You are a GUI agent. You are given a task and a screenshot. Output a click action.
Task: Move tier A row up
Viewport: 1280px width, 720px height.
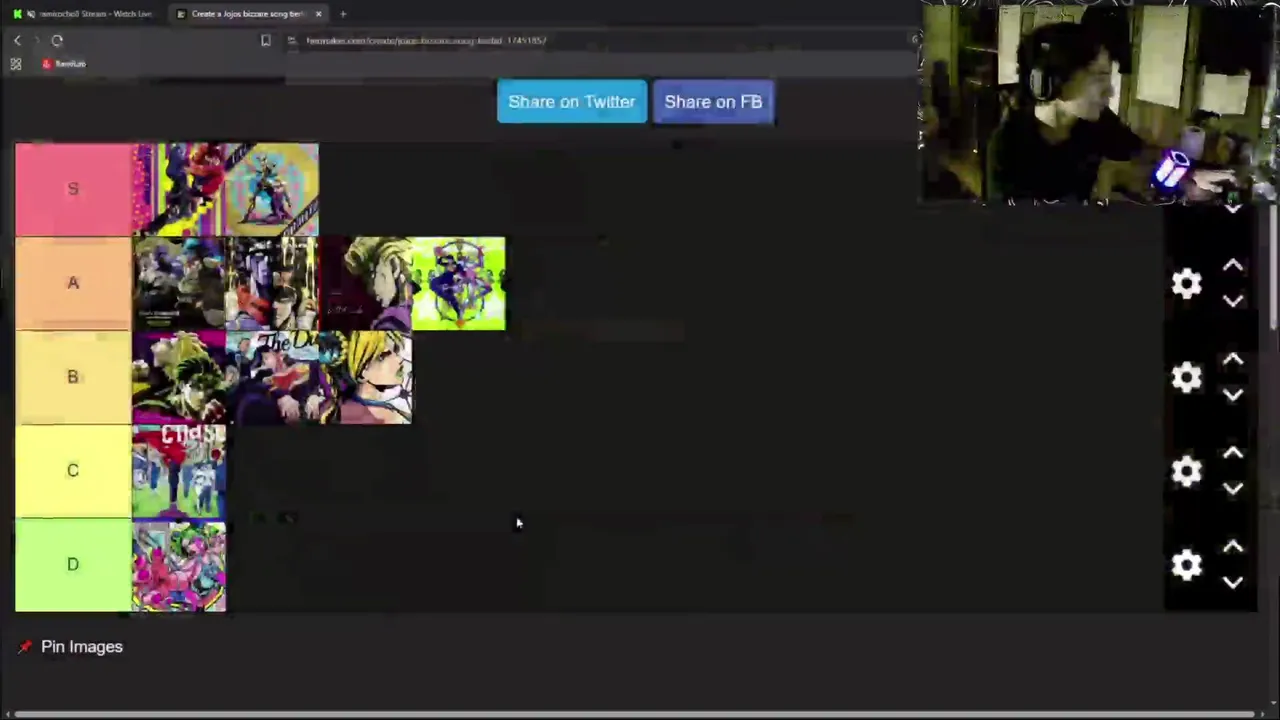point(1232,266)
